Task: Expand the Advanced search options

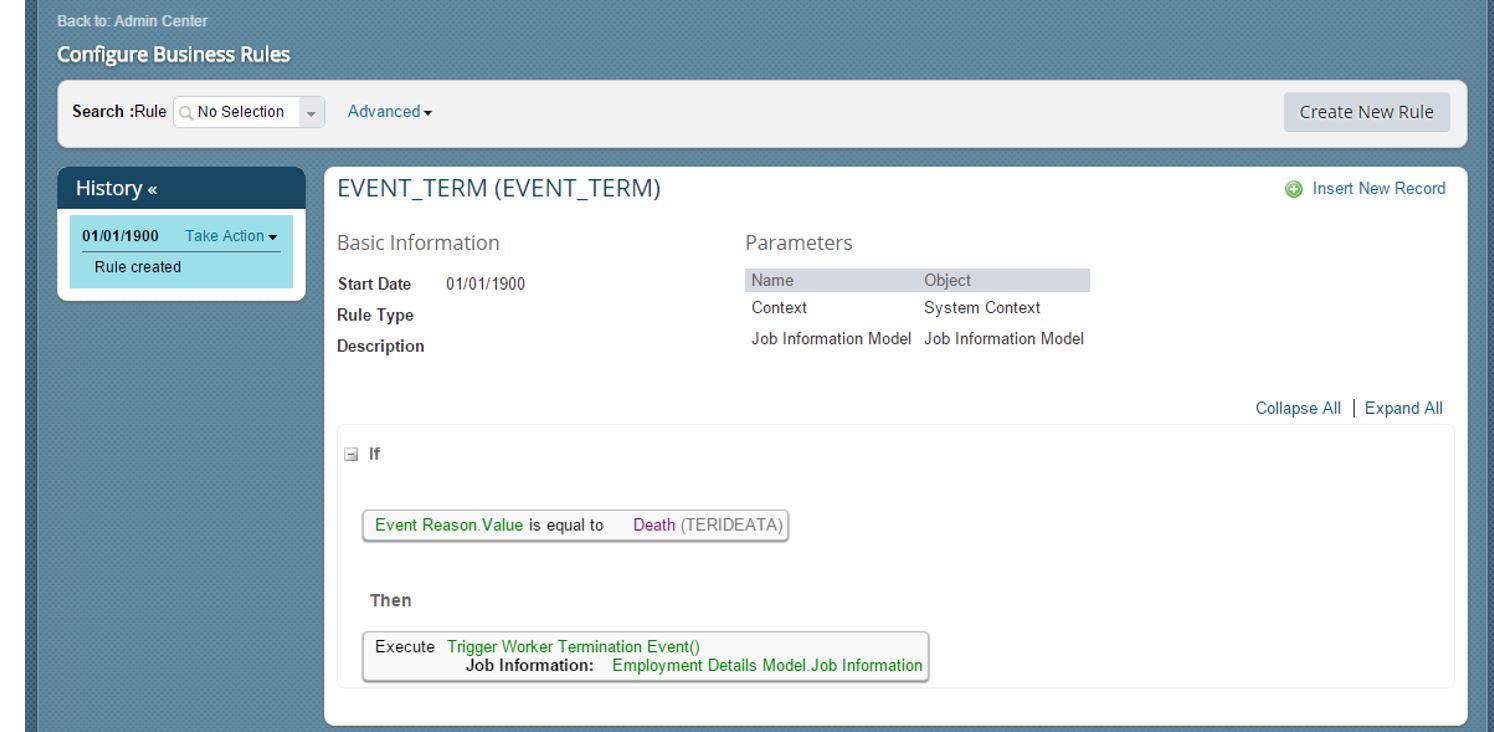Action: click(390, 112)
